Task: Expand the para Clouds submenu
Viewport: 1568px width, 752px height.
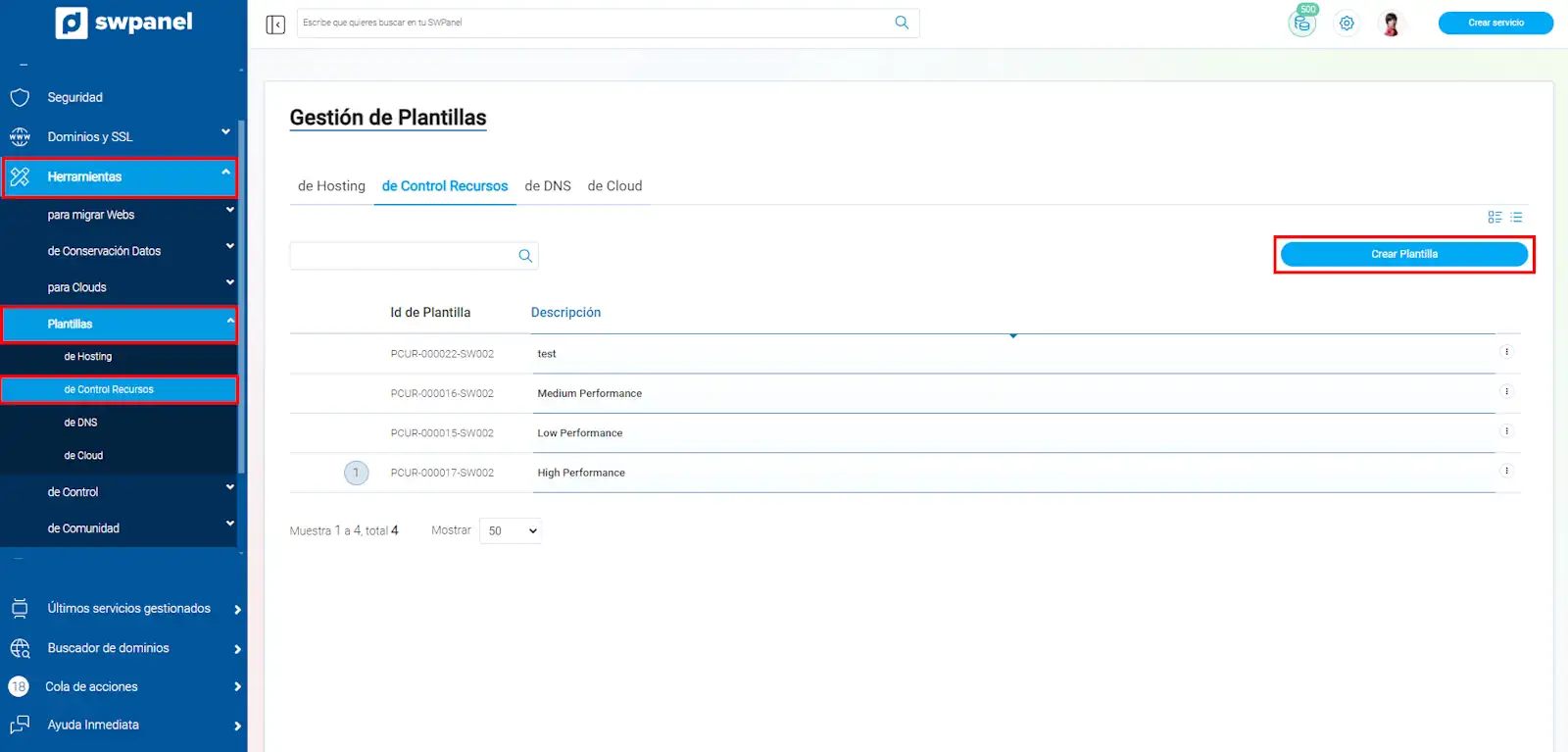Action: pos(229,282)
